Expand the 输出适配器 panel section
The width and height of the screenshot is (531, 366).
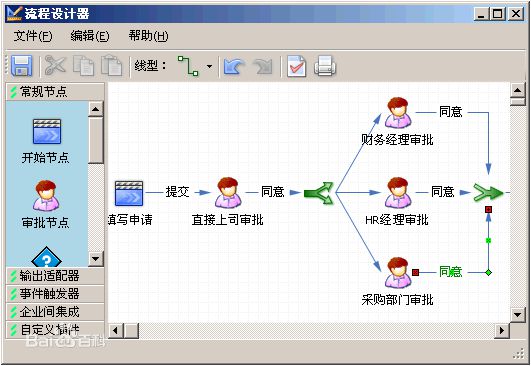pos(55,276)
